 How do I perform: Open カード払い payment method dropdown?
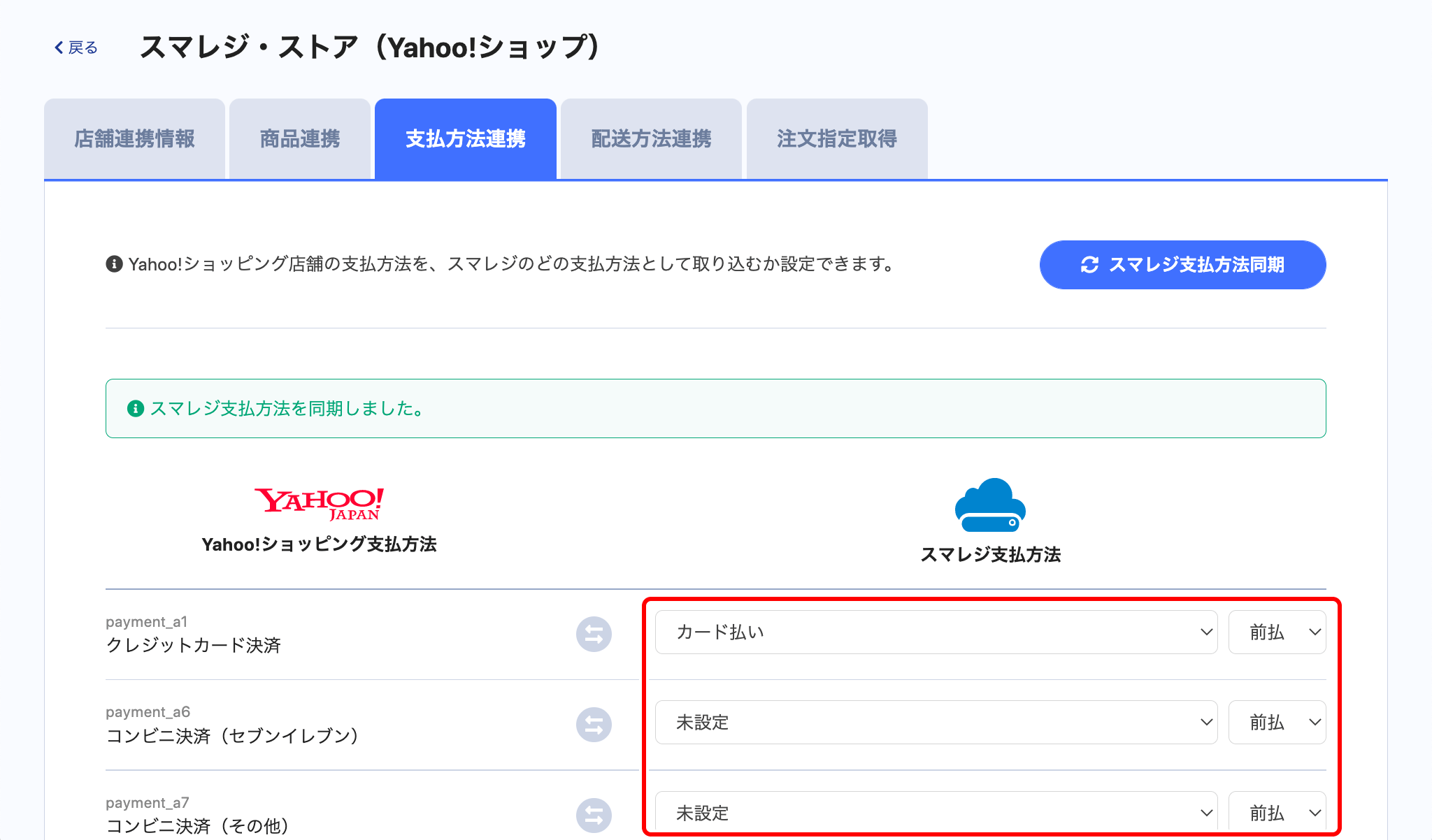coord(936,632)
